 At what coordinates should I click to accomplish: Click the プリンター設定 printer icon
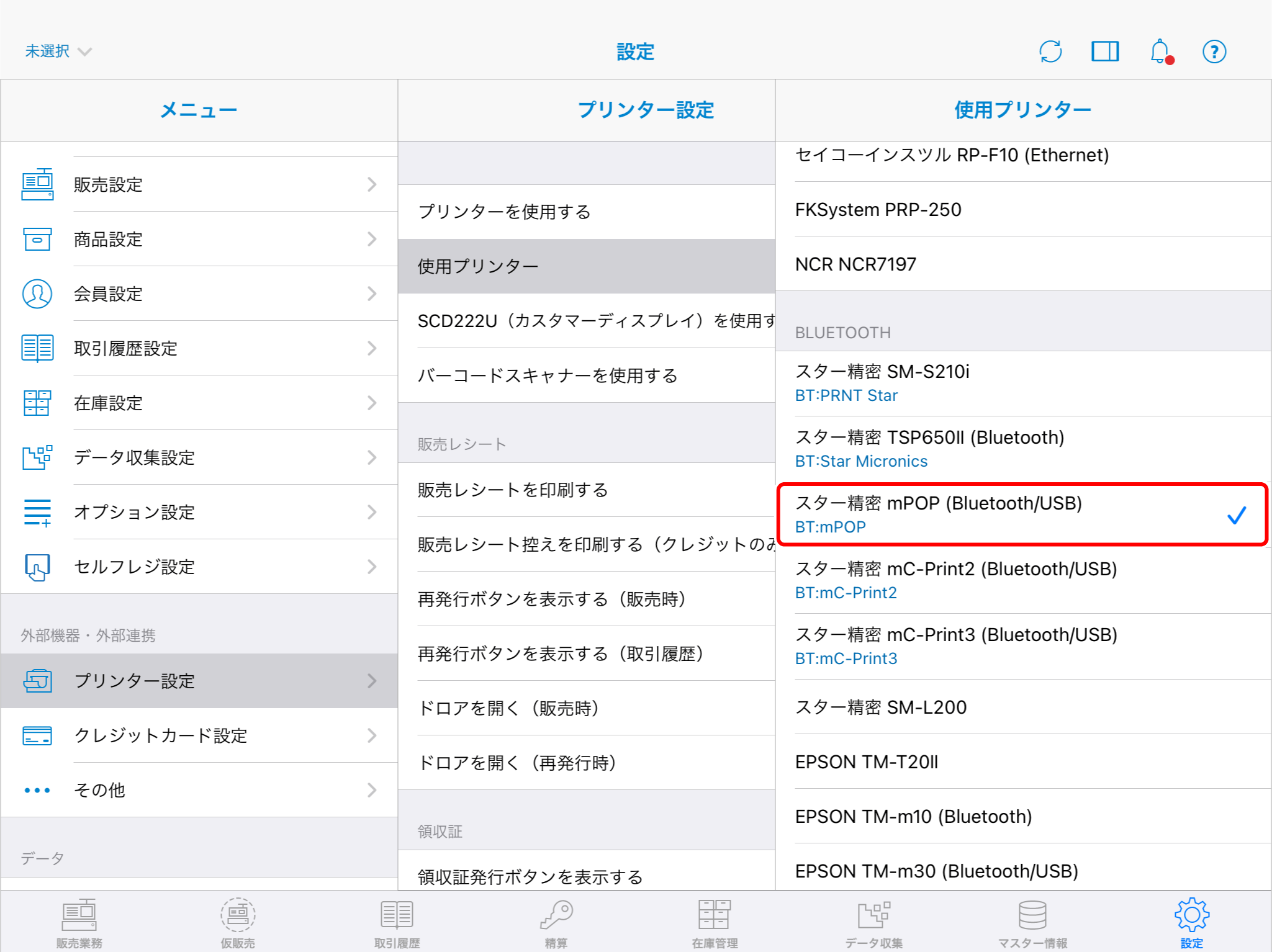(37, 681)
